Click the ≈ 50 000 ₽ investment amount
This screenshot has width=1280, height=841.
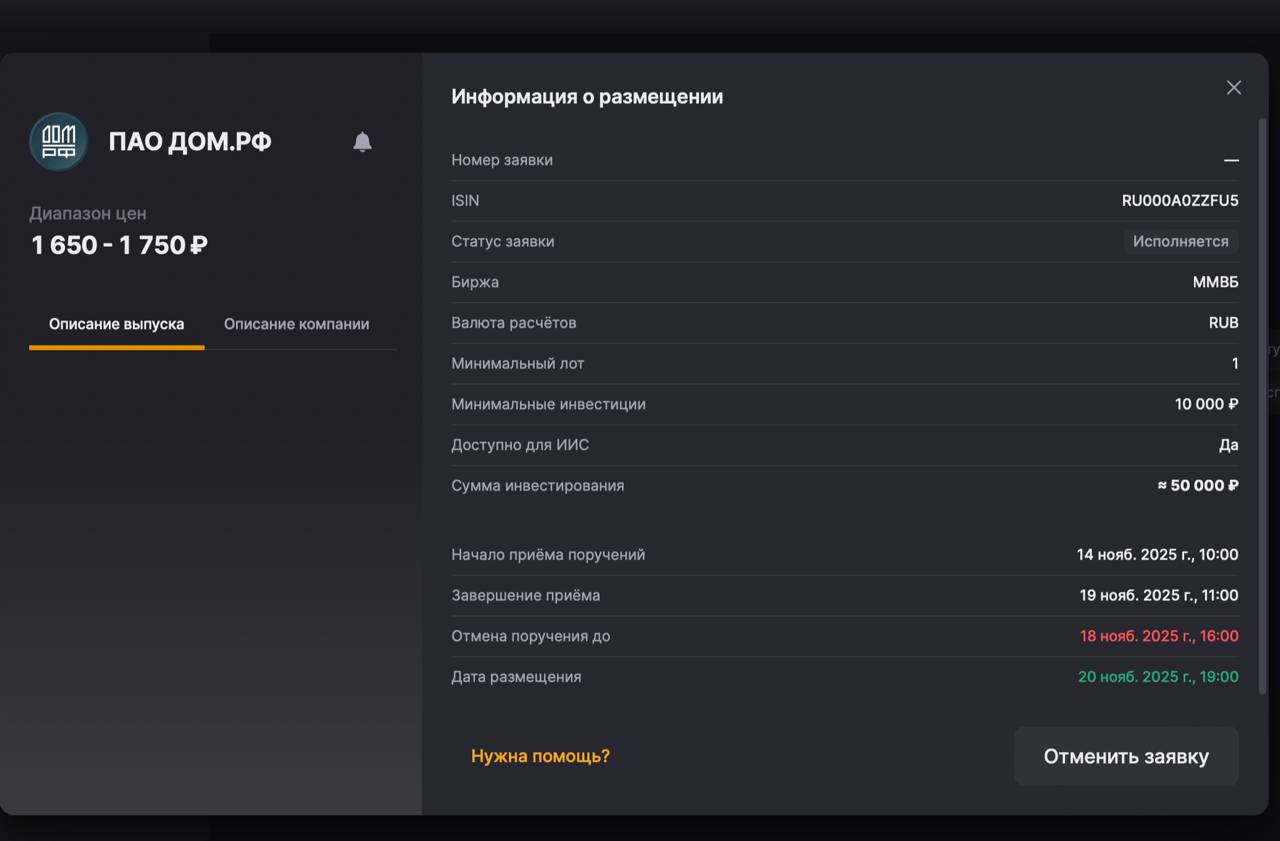(x=1198, y=486)
